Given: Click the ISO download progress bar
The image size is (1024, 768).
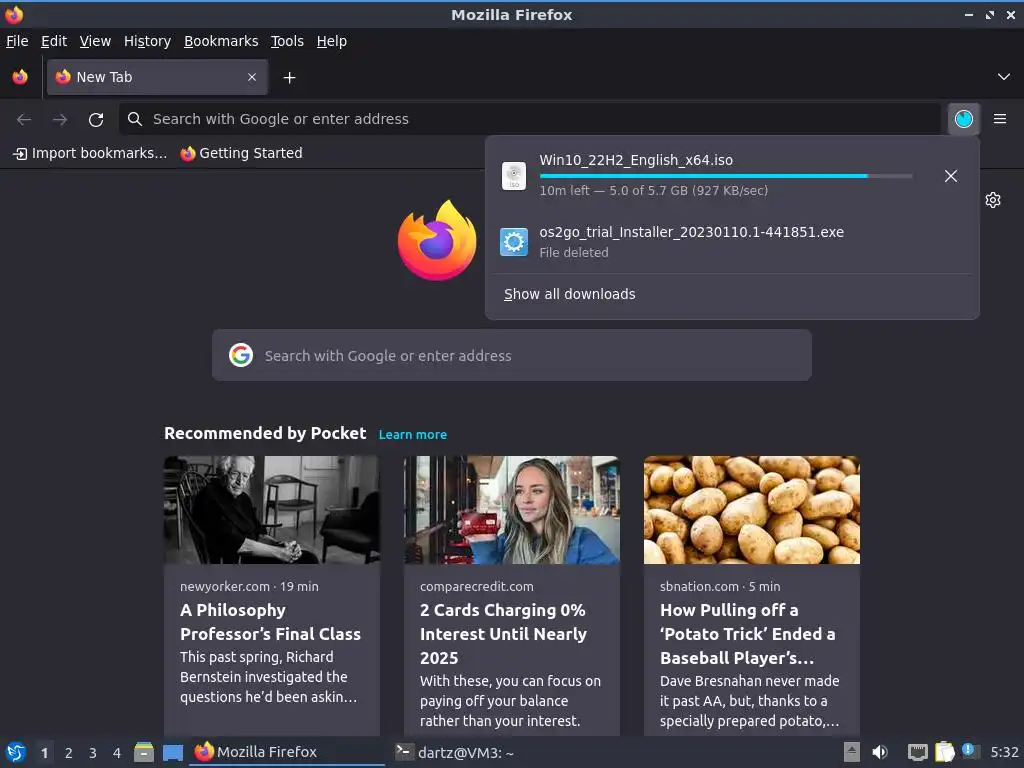Looking at the screenshot, I should 726,176.
